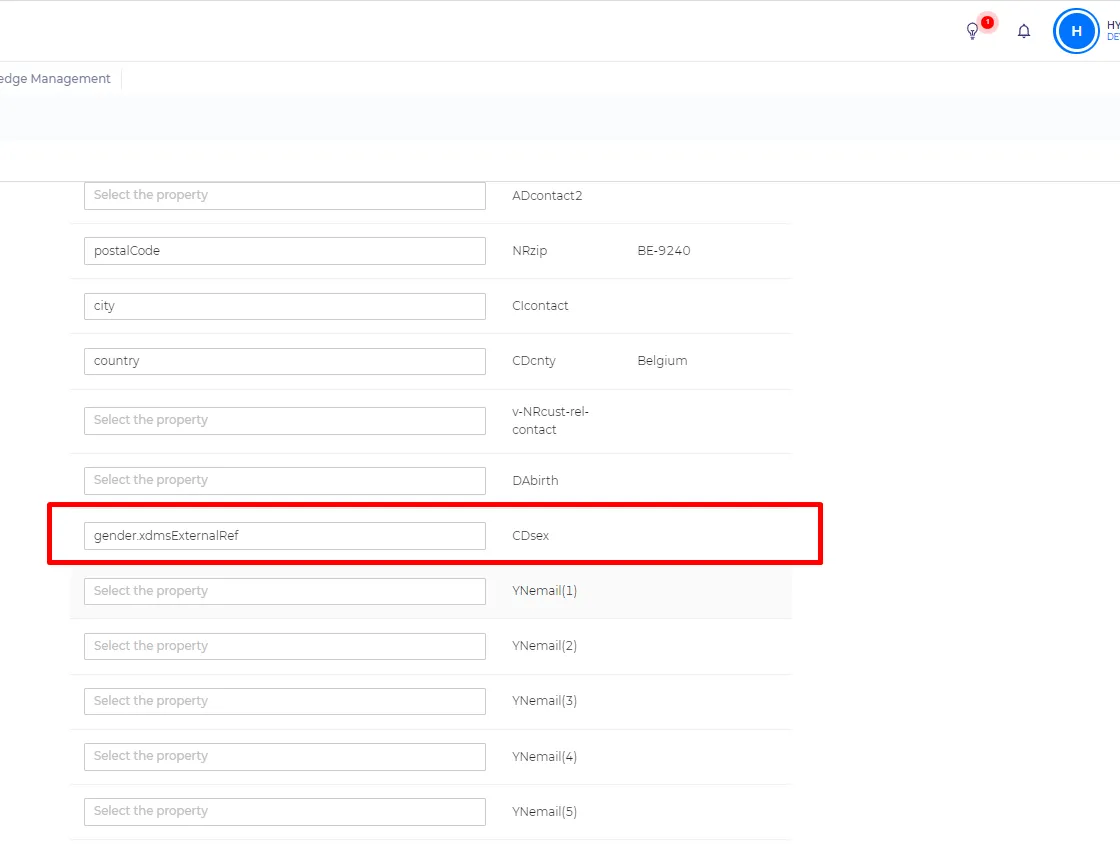Select property for ADcontact2 field
The image size is (1120, 848).
[285, 195]
